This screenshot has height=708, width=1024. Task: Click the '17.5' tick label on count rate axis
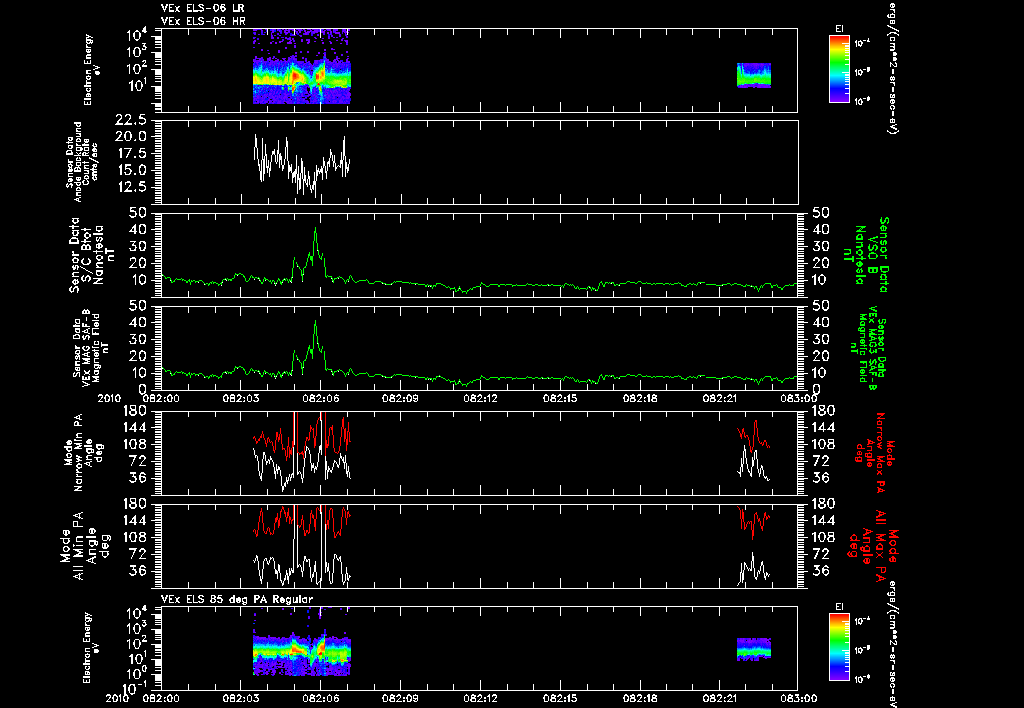pyautogui.click(x=131, y=153)
